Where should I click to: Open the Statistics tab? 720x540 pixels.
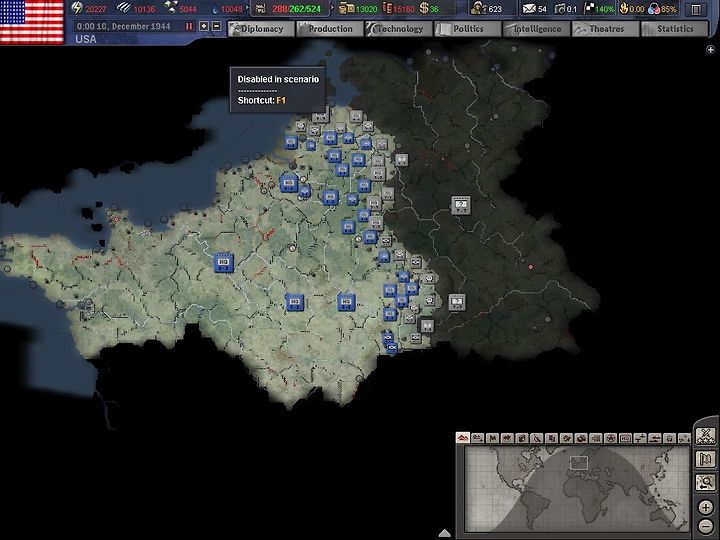point(675,28)
